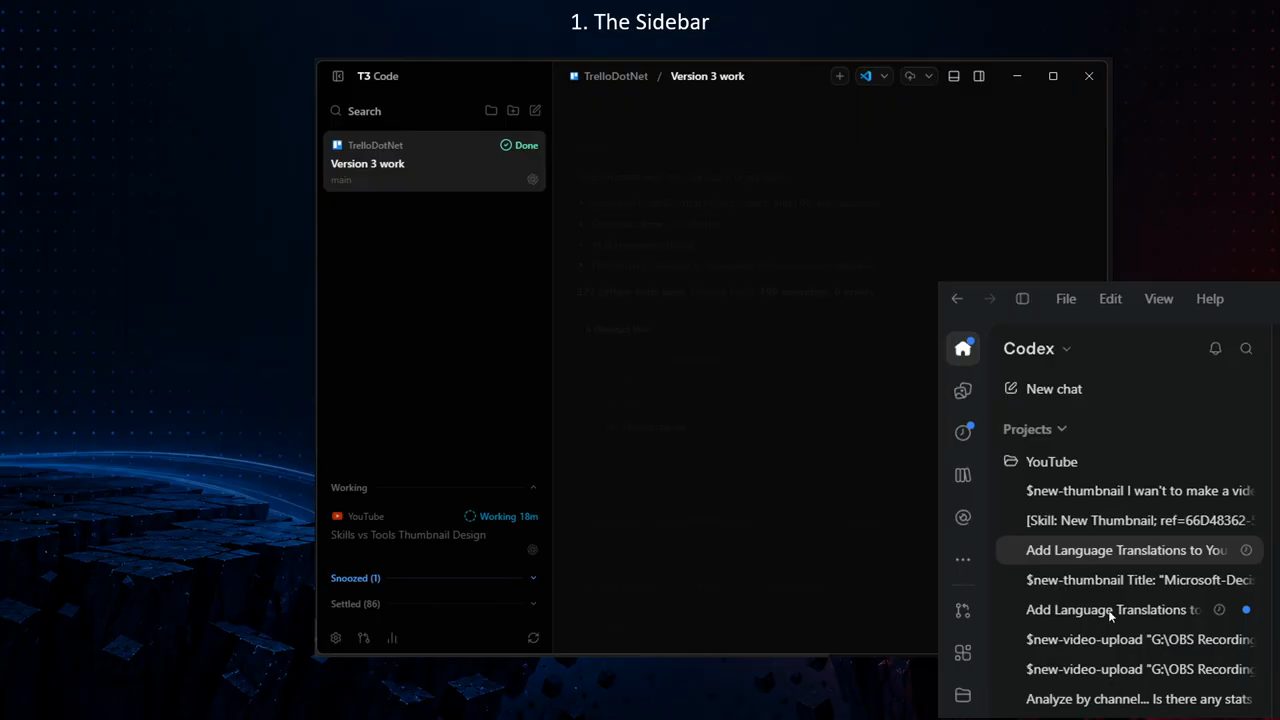Open the Help menu in Codex window
The width and height of the screenshot is (1280, 720).
coord(1210,299)
